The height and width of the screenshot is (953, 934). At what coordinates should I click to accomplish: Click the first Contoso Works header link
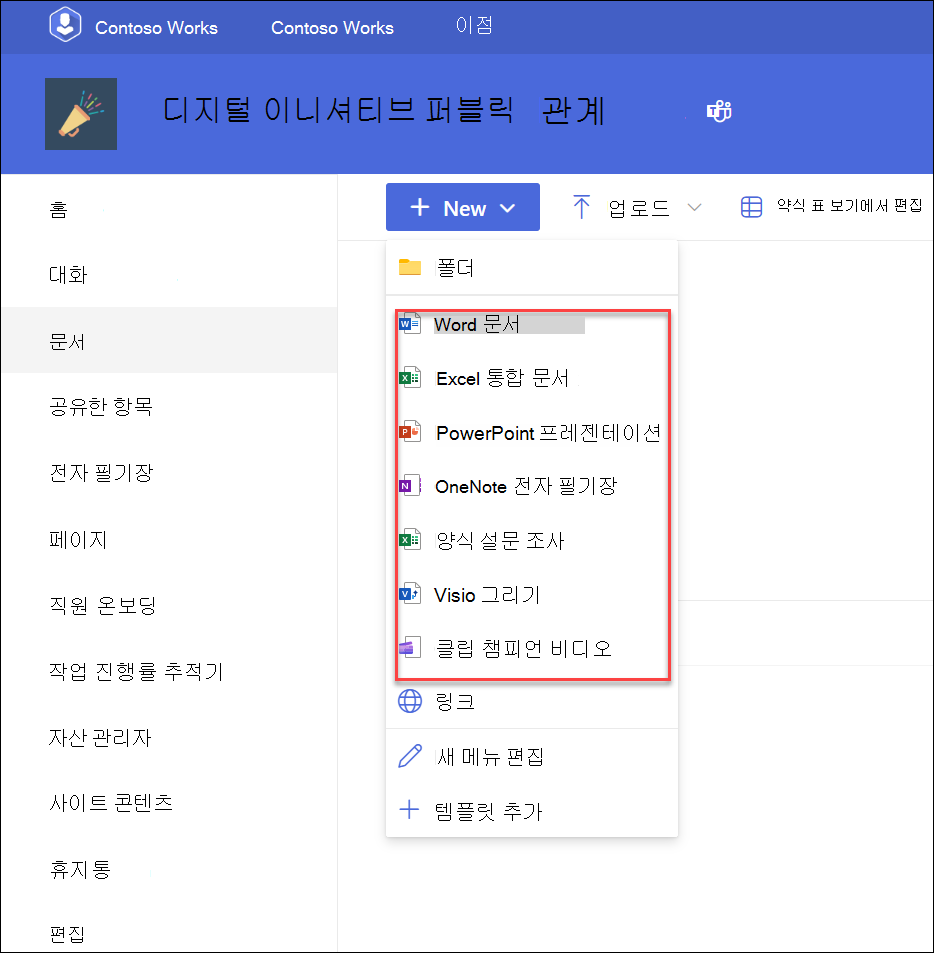[x=156, y=28]
